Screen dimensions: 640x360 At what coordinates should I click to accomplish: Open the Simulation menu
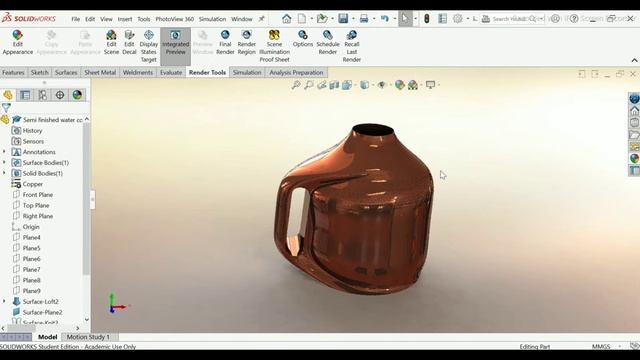tap(212, 19)
